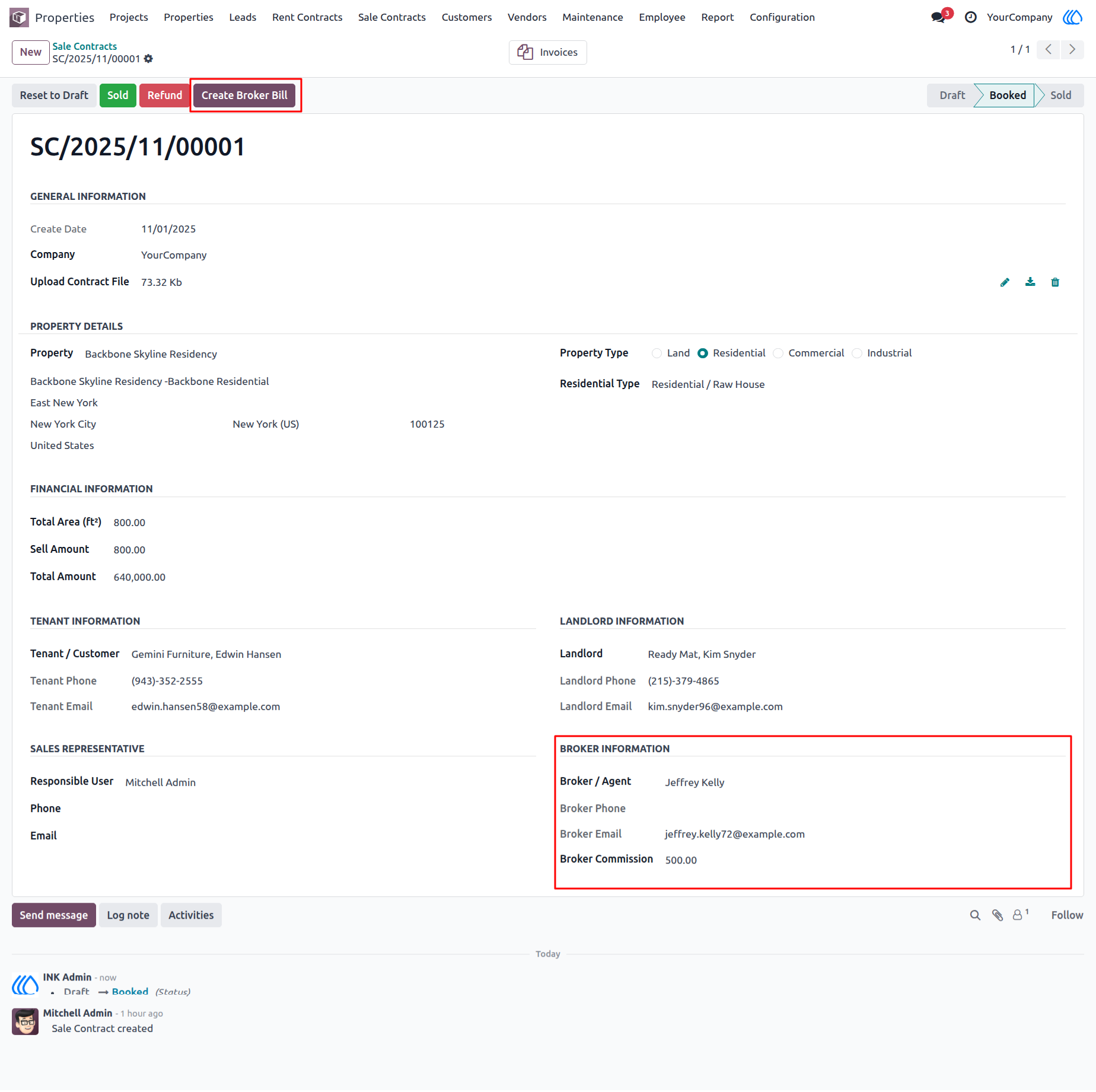Open the Rent Contracts menu
Image resolution: width=1096 pixels, height=1092 pixels.
[x=307, y=17]
